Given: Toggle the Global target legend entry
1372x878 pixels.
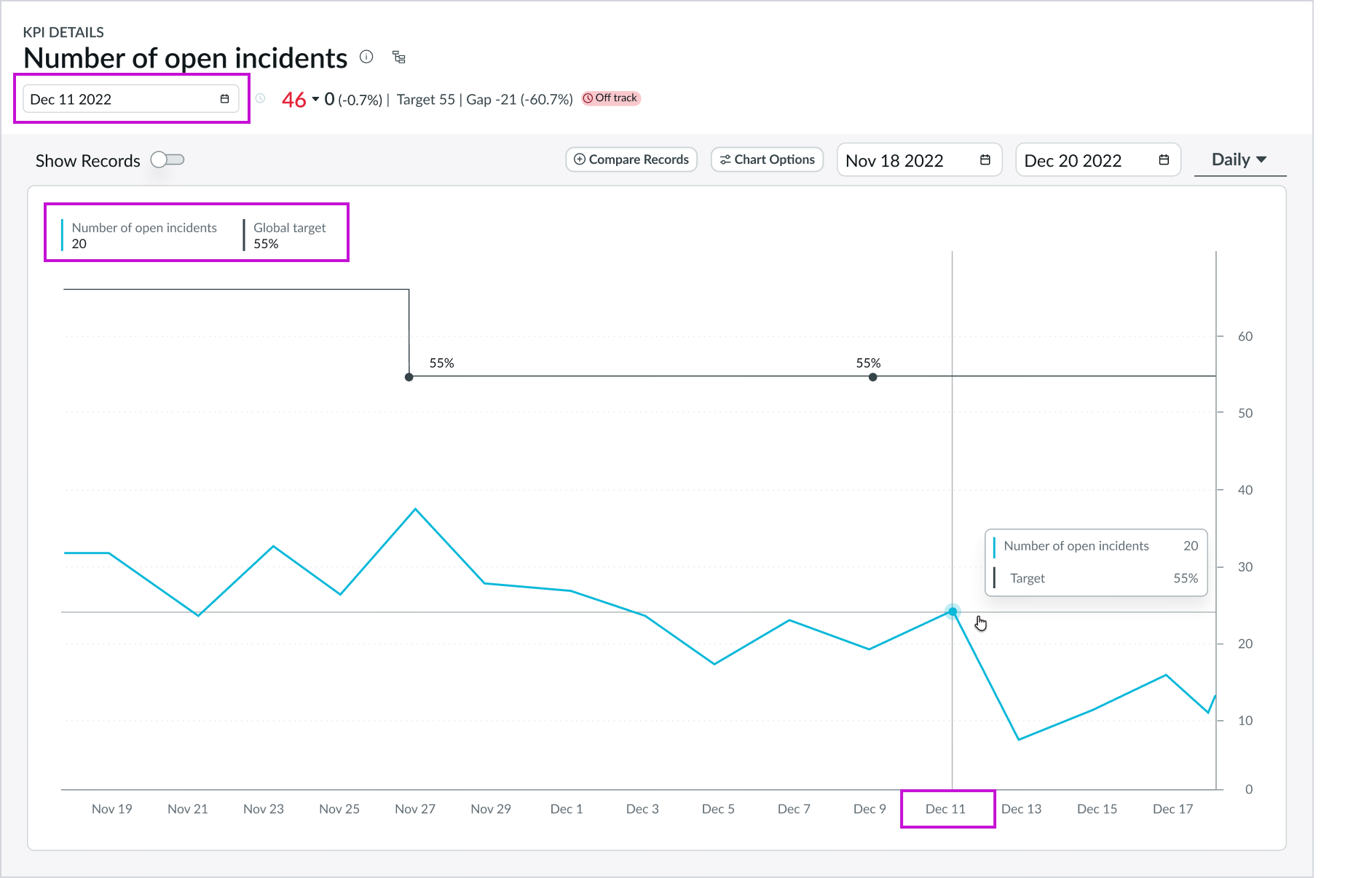Looking at the screenshot, I should (x=289, y=233).
